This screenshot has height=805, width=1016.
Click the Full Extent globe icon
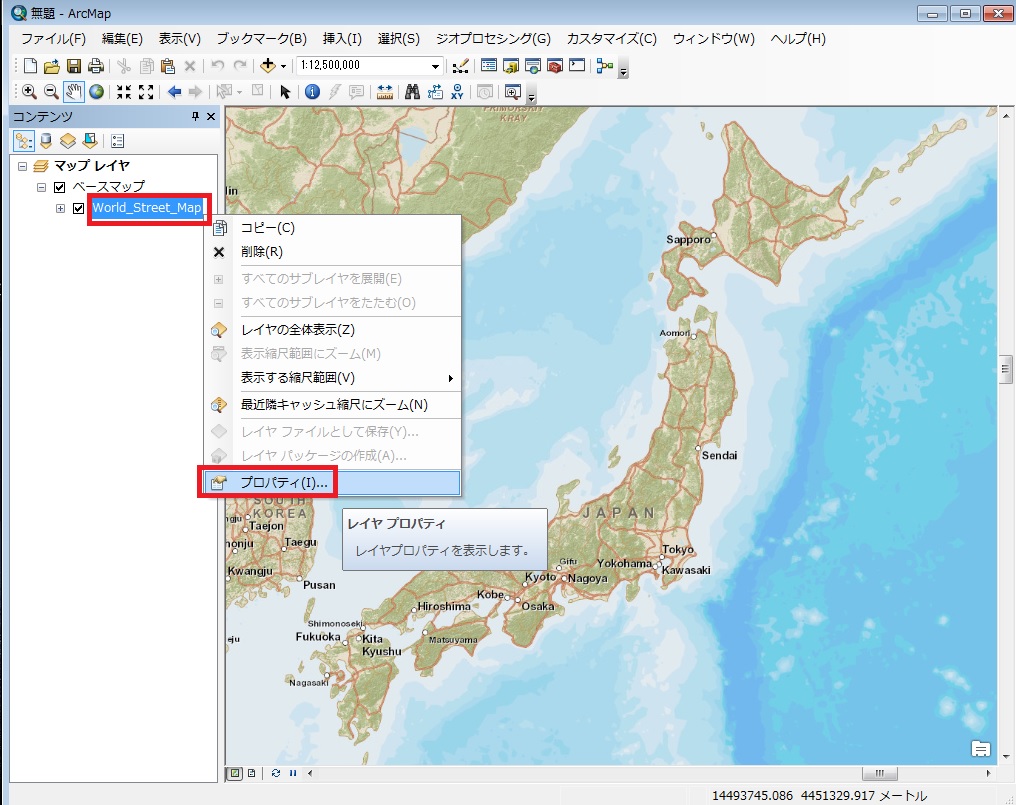pyautogui.click(x=96, y=92)
